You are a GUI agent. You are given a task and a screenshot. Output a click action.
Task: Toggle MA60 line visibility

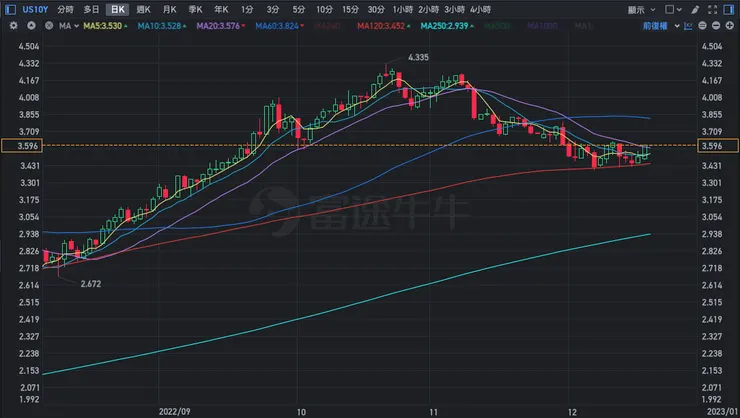[279, 26]
